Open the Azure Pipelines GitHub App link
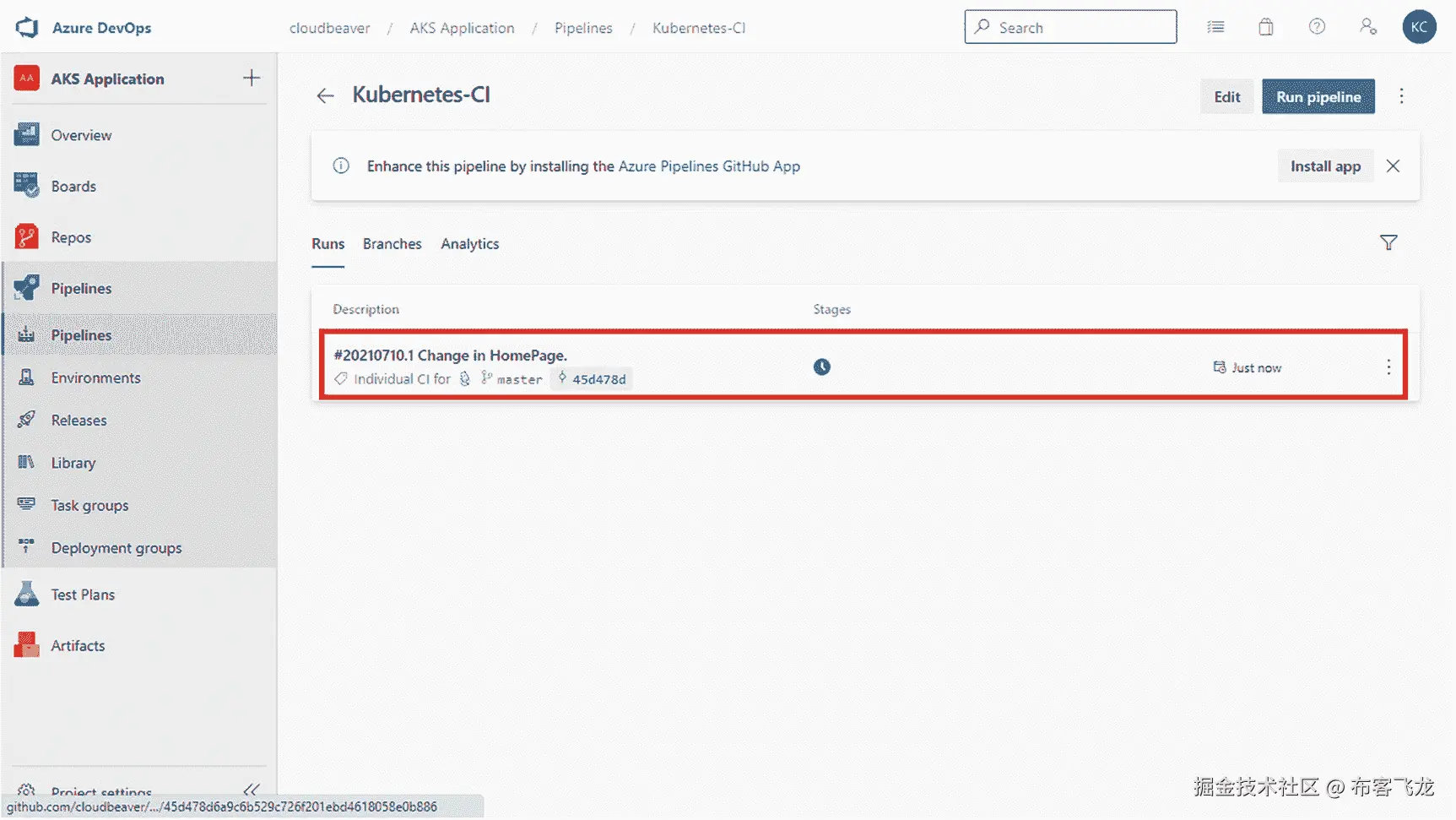The width and height of the screenshot is (1456, 820). (x=709, y=166)
